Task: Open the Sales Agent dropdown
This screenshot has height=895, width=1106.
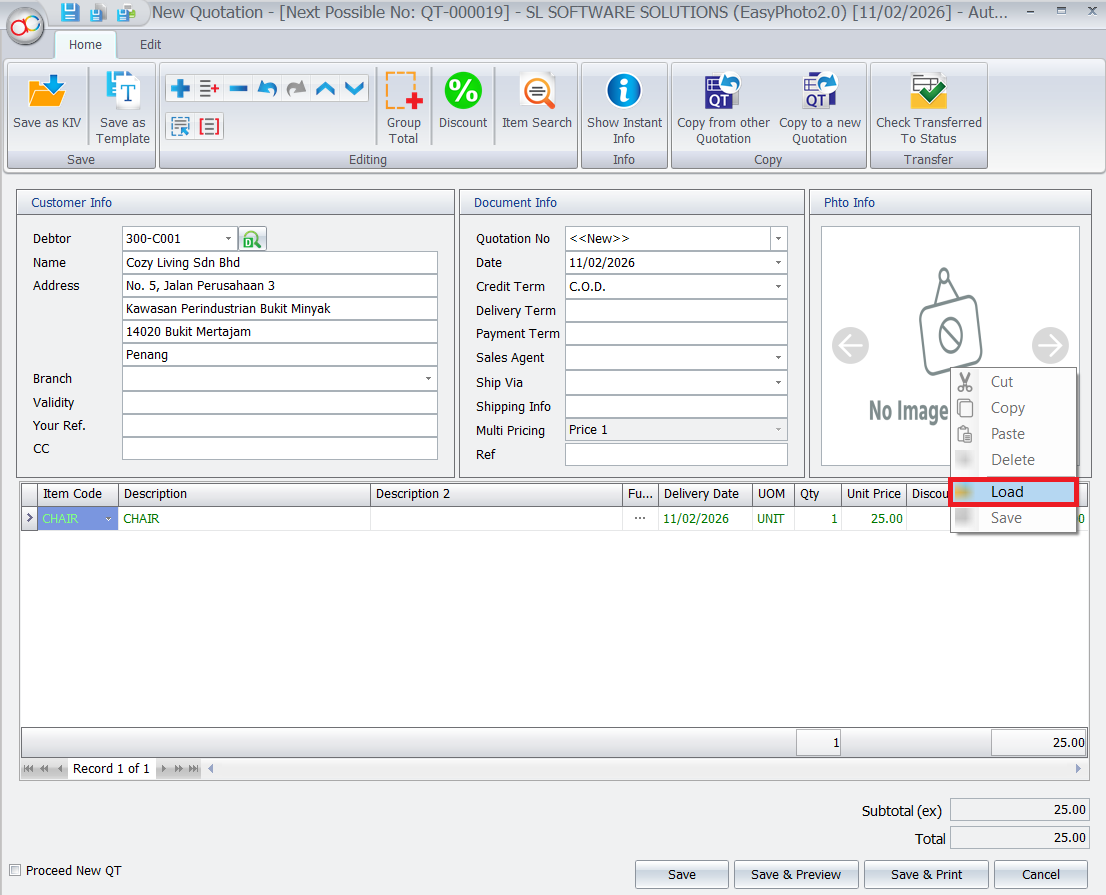Action: [x=778, y=358]
